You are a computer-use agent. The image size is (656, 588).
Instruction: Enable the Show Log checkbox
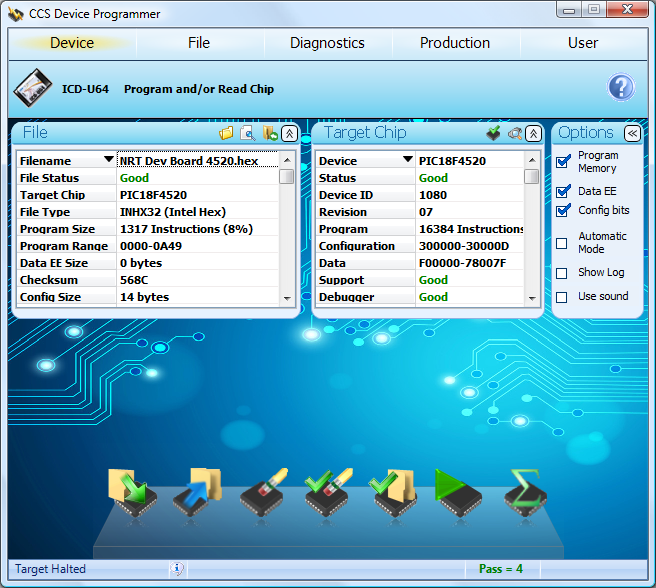tap(562, 273)
